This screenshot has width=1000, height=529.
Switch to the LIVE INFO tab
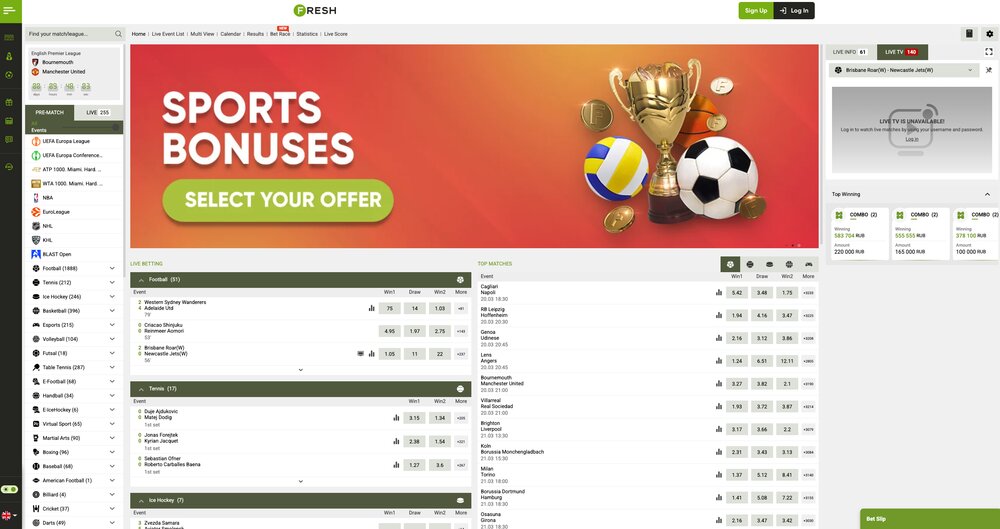point(851,52)
